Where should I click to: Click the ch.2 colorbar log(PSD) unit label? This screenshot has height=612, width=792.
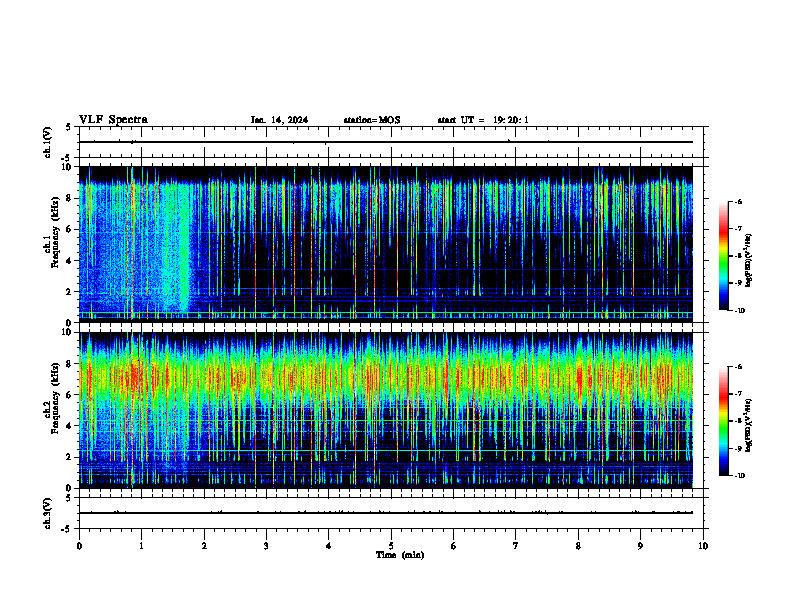click(749, 426)
